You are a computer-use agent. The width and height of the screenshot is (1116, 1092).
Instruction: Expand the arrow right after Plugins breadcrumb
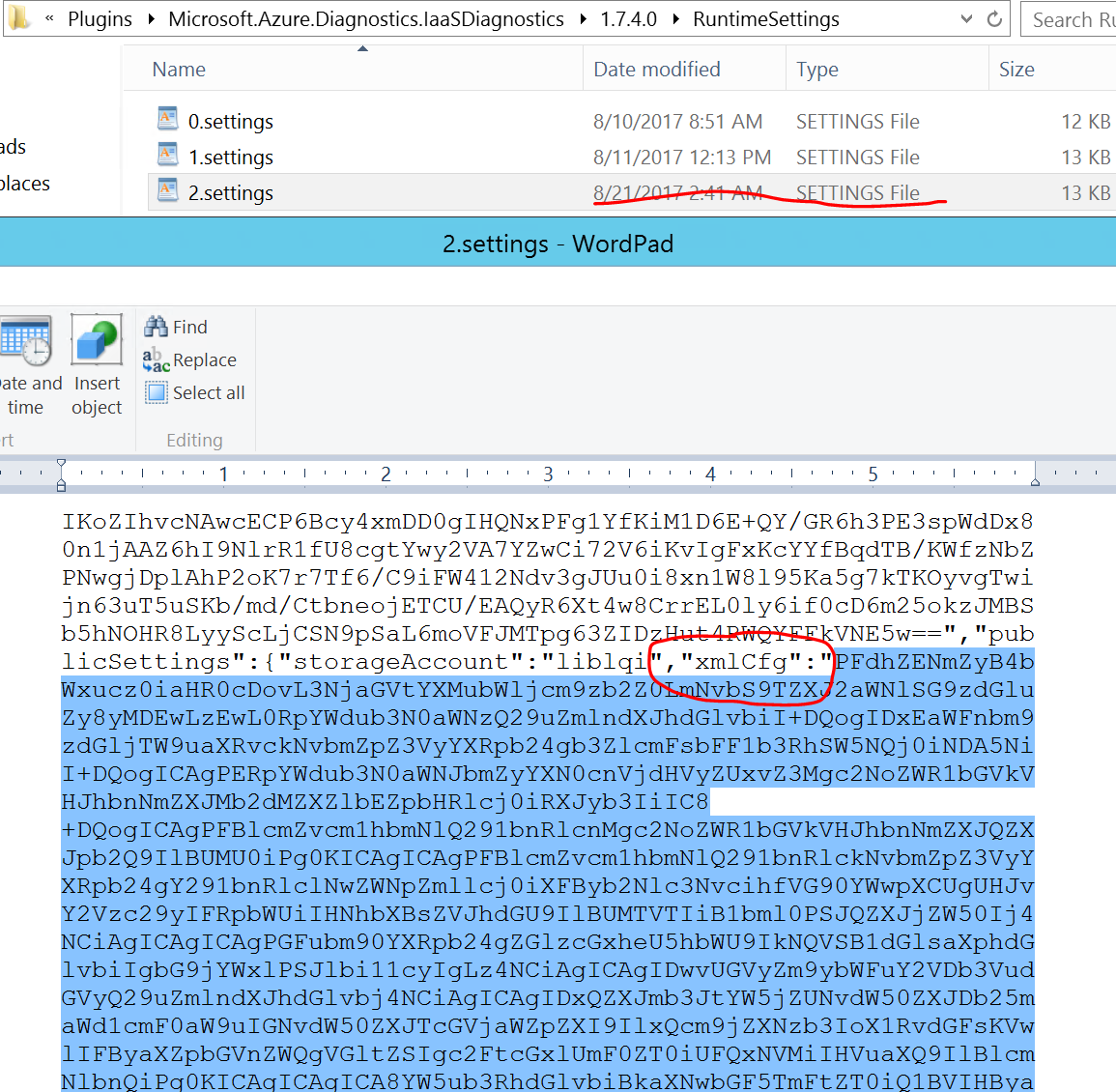coord(151,19)
